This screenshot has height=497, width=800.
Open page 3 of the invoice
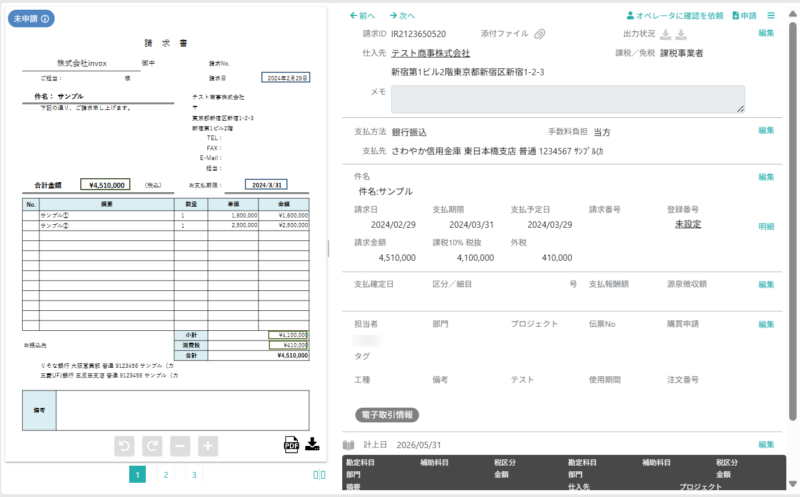pyautogui.click(x=194, y=475)
